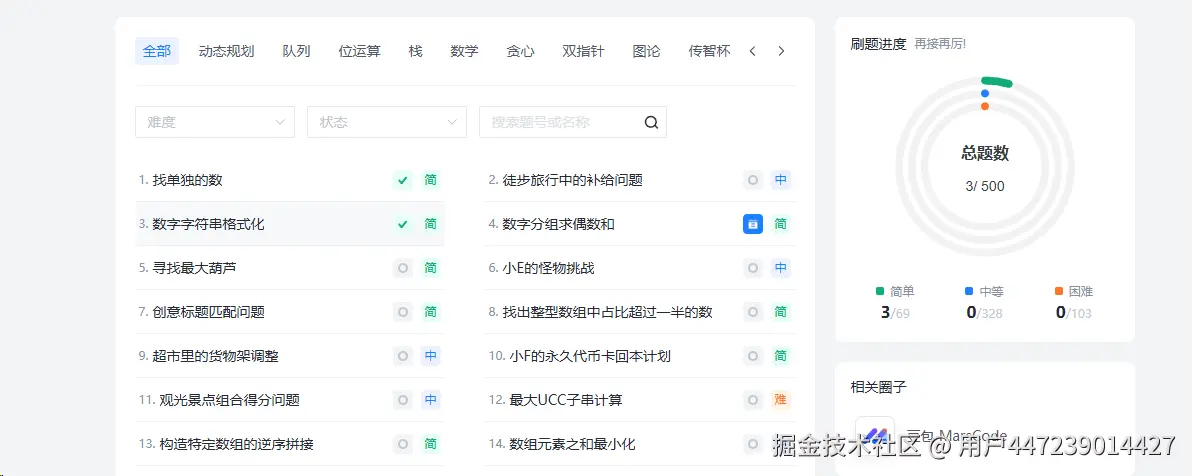The width and height of the screenshot is (1192, 476).
Task: Click the green 简单 legend dot
Action: pos(880,291)
